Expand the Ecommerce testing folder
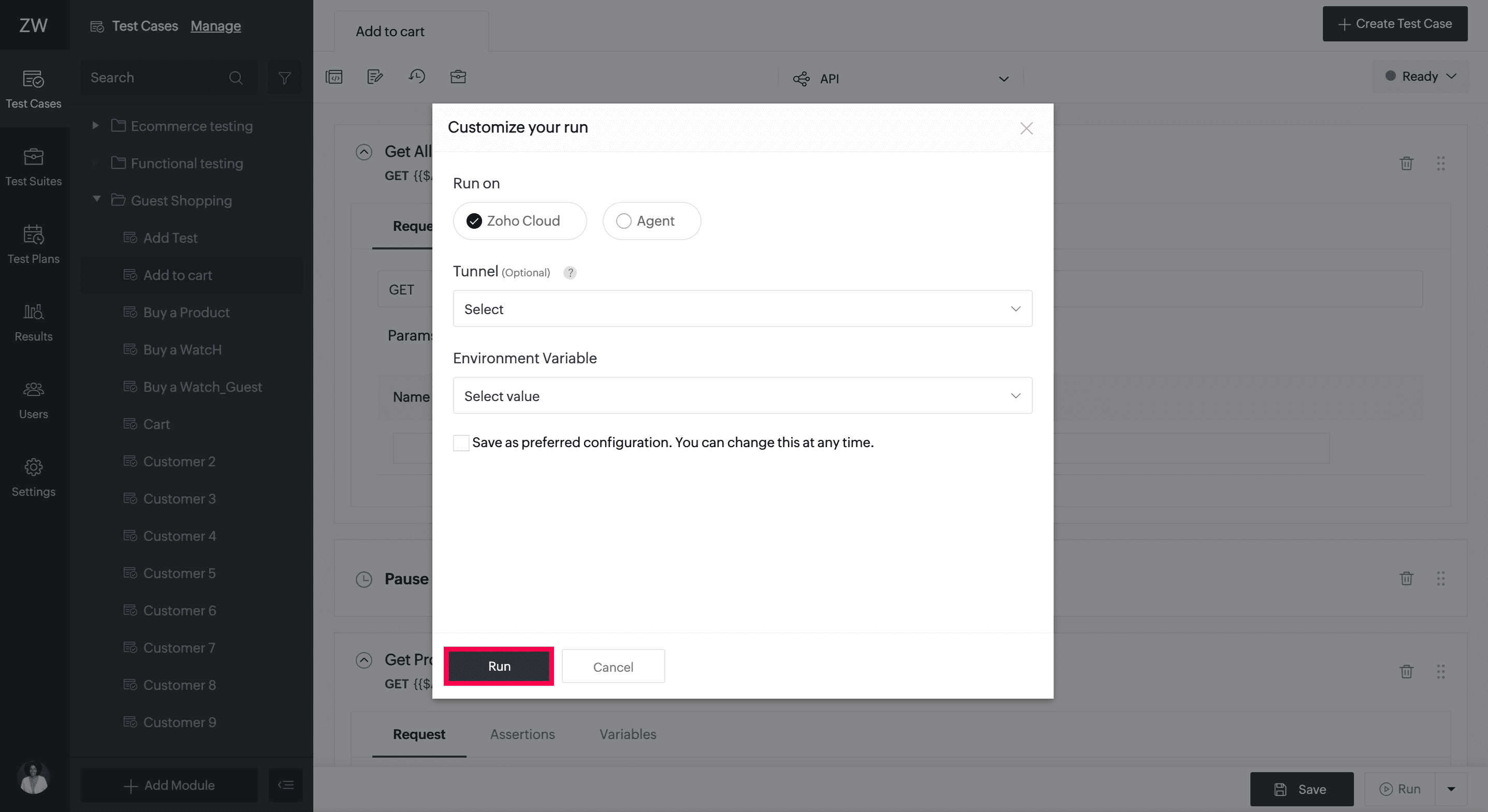Viewport: 1488px width, 812px height. click(x=95, y=125)
